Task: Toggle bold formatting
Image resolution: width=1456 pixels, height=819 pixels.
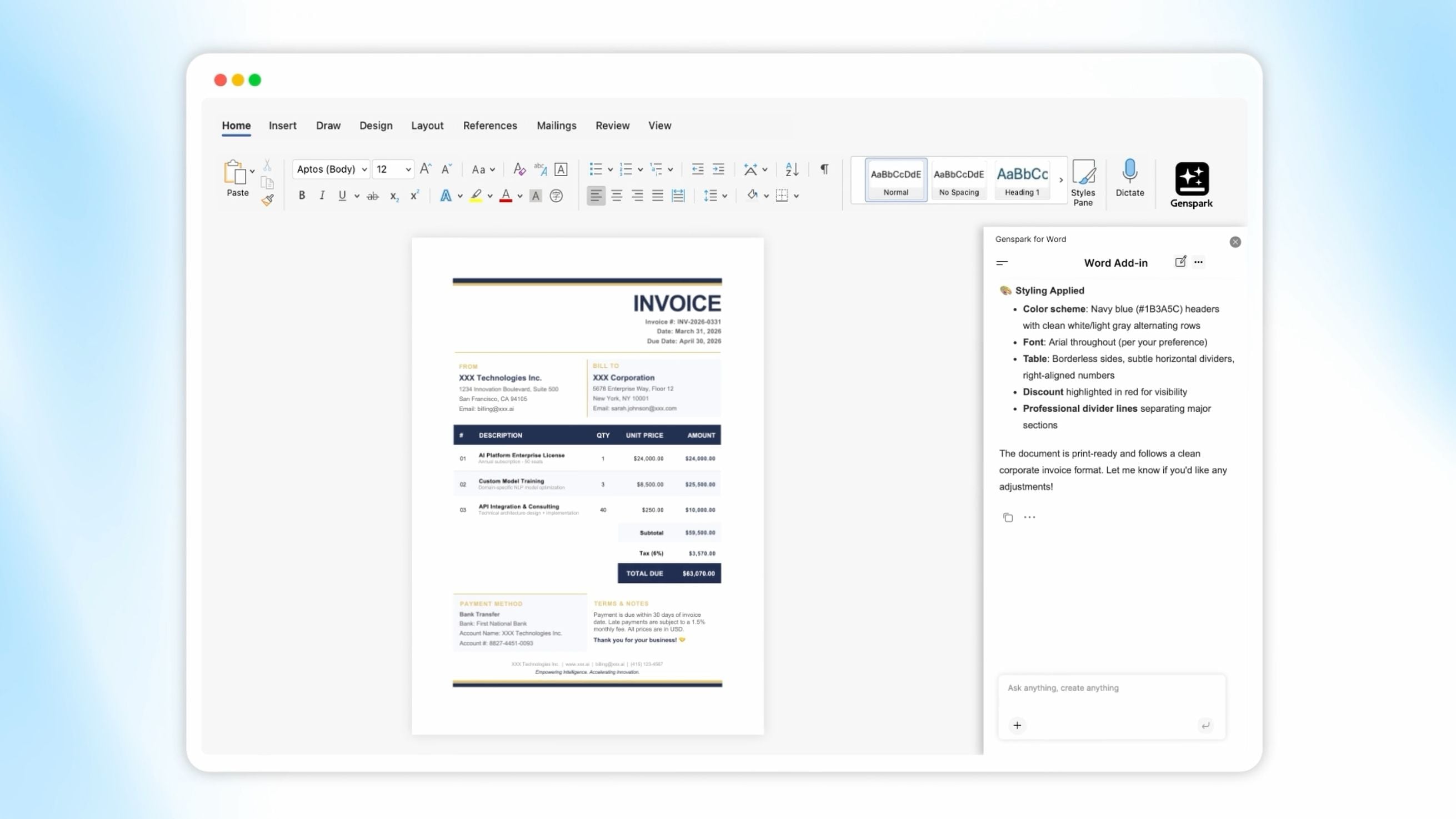Action: tap(301, 196)
